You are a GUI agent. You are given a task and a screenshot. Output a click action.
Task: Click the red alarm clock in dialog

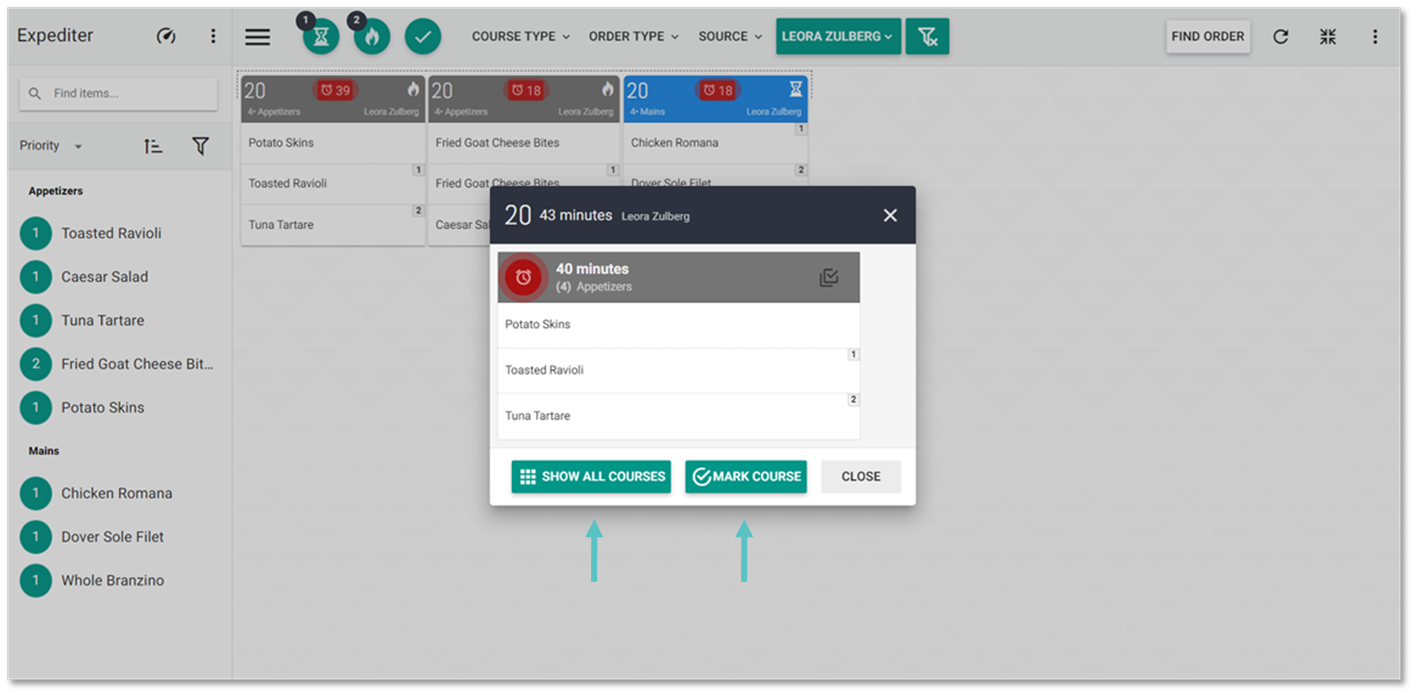click(x=523, y=277)
